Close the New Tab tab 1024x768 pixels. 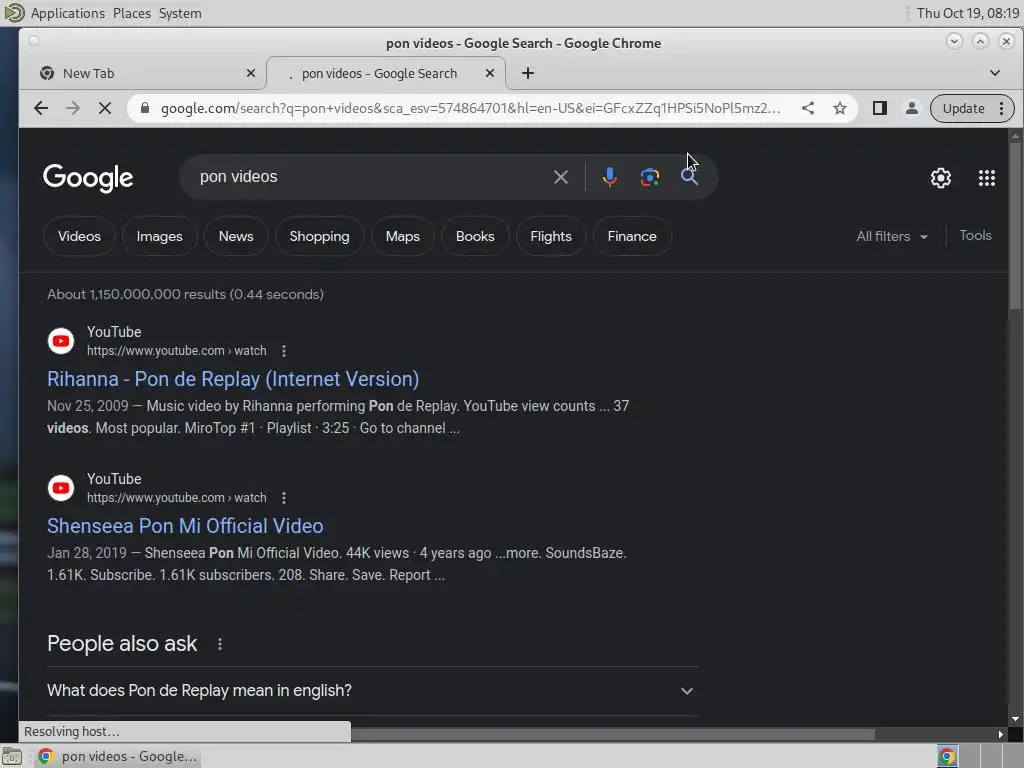[251, 73]
